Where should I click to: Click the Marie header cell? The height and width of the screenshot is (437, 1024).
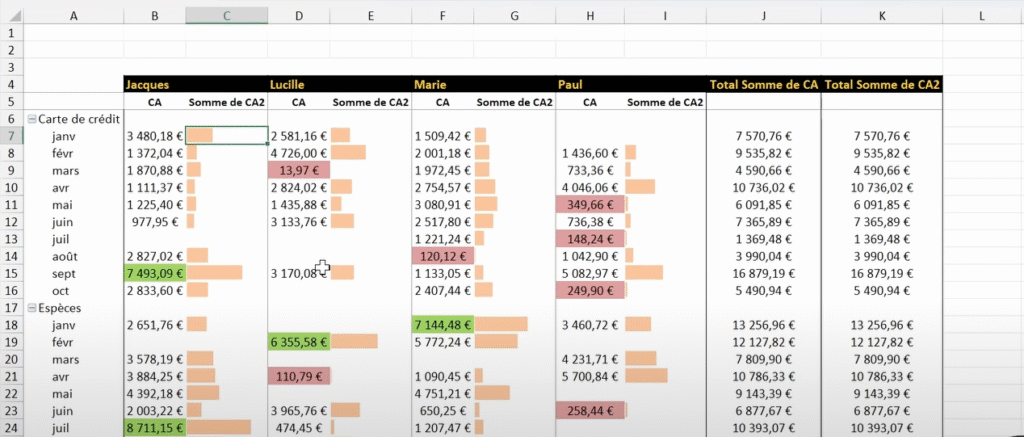[442, 84]
